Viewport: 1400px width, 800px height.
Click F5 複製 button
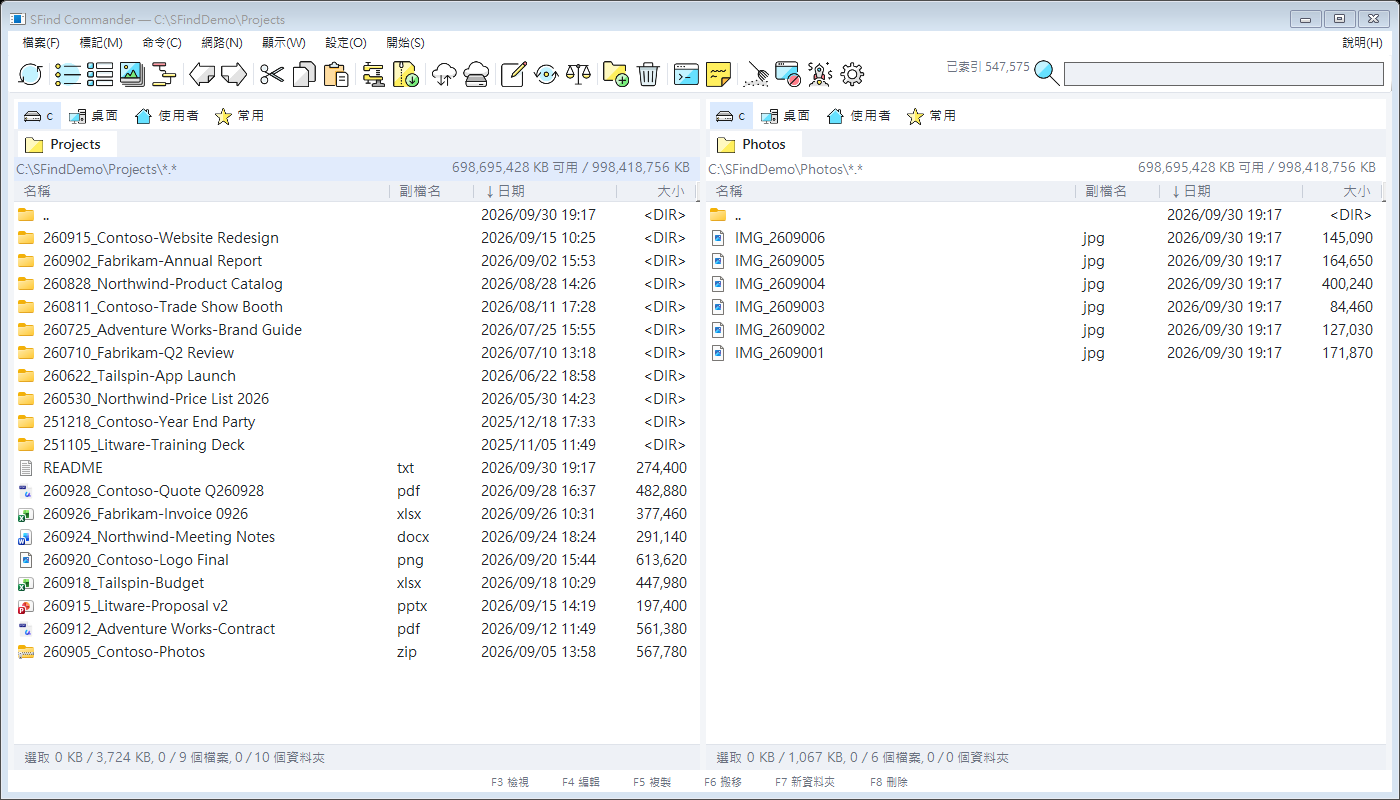(652, 782)
